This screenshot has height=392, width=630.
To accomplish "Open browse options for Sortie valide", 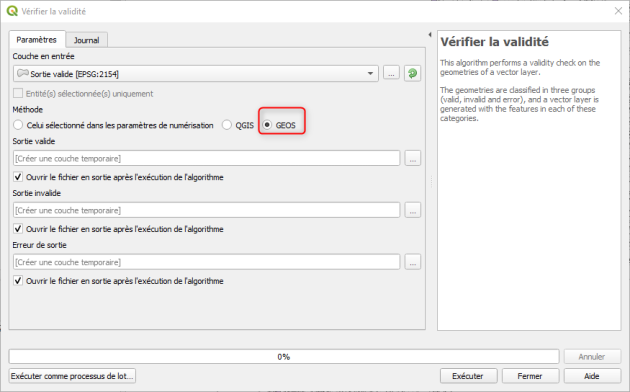I will pyautogui.click(x=413, y=158).
